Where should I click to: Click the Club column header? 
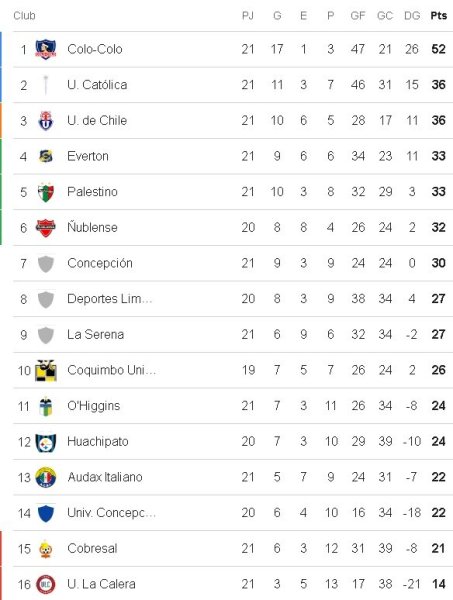click(24, 16)
